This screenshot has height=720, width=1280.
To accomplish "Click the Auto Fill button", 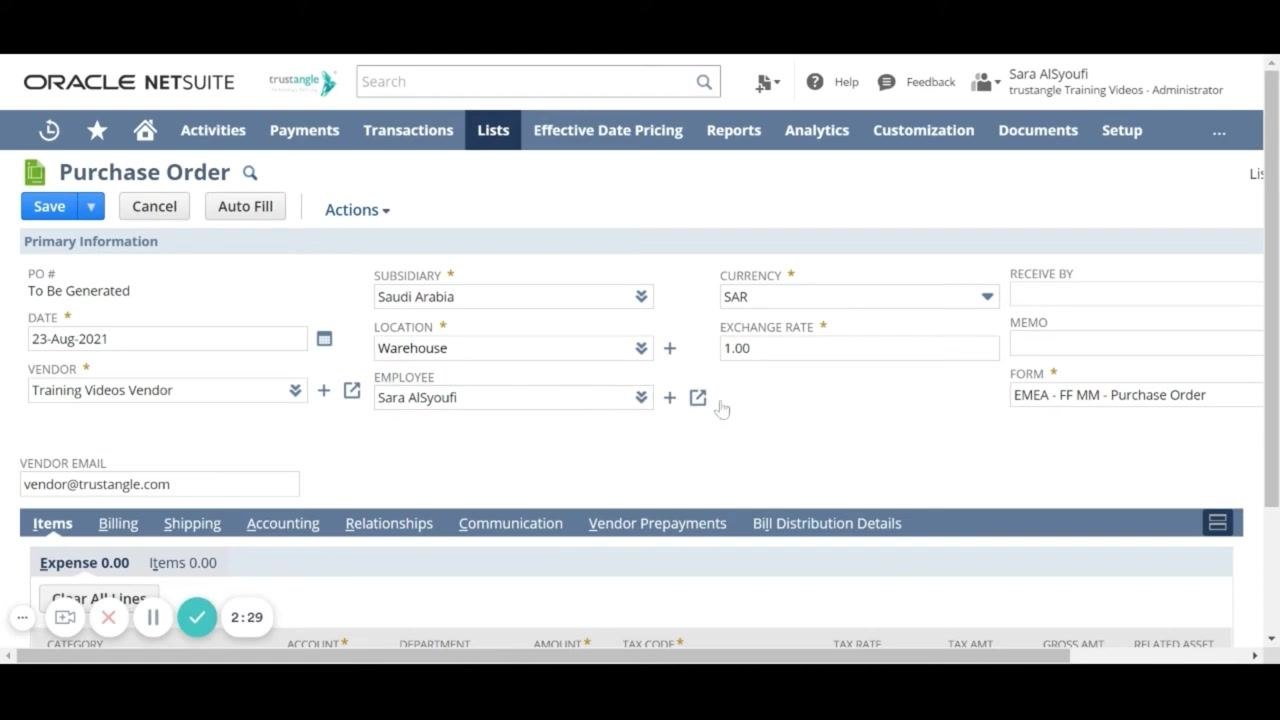I will tap(245, 207).
